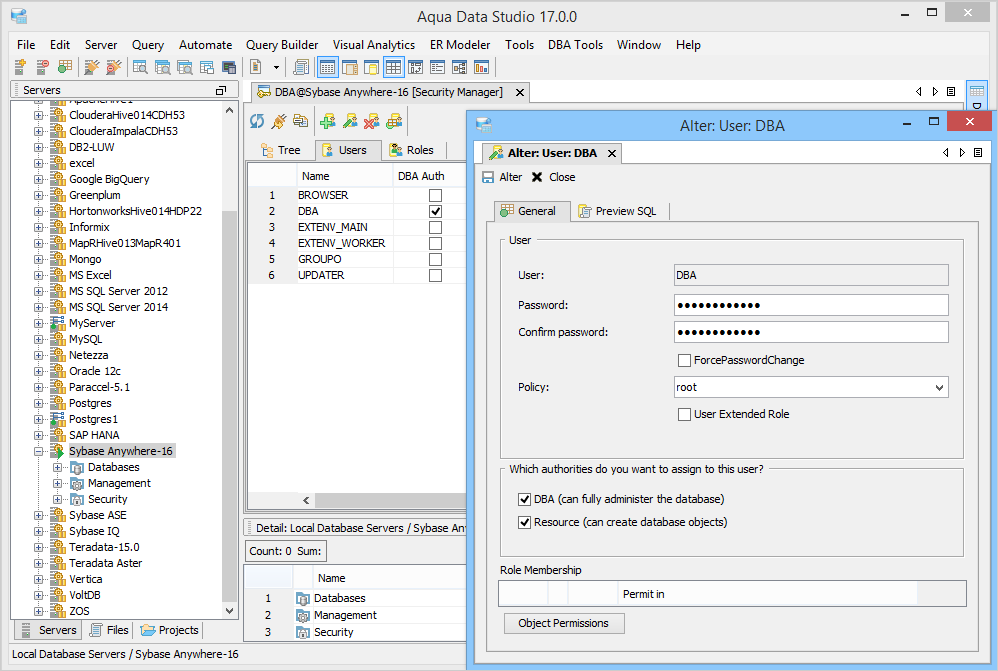Open the Policy dropdown showing root
Viewport: 998px width, 671px height.
click(x=811, y=387)
